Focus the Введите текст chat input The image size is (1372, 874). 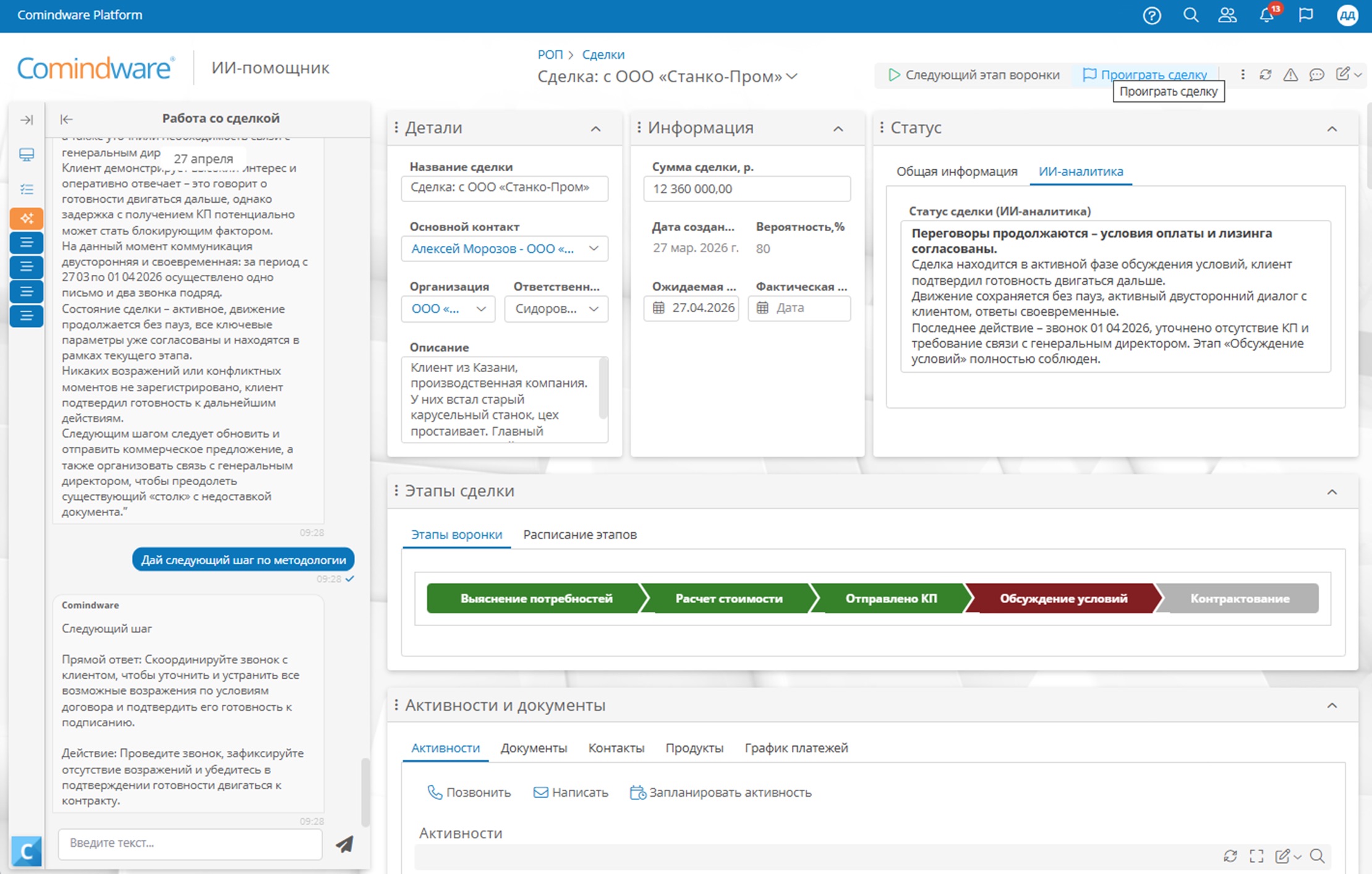coord(190,843)
